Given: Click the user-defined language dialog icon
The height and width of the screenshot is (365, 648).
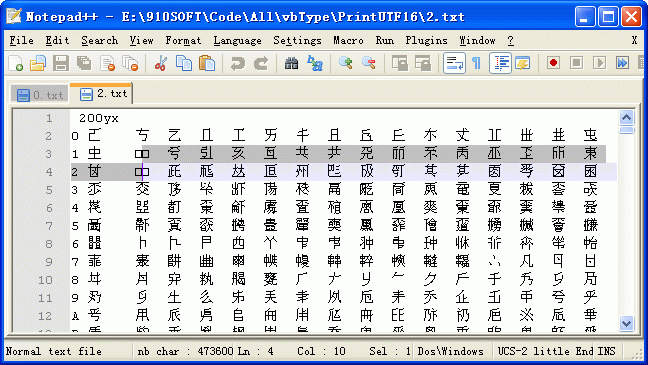Looking at the screenshot, I should 523,63.
